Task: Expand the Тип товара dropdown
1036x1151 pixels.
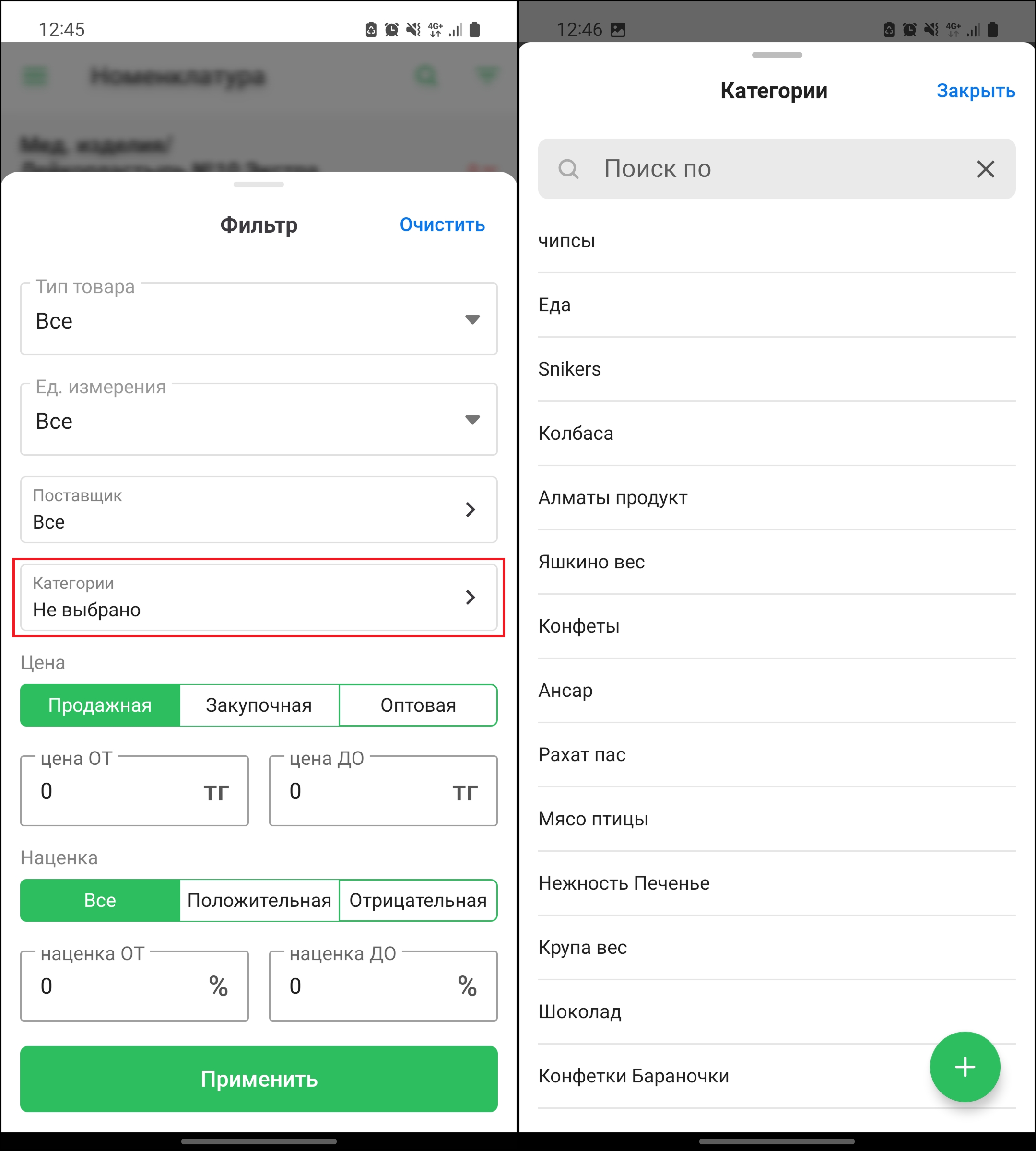Action: tap(259, 319)
